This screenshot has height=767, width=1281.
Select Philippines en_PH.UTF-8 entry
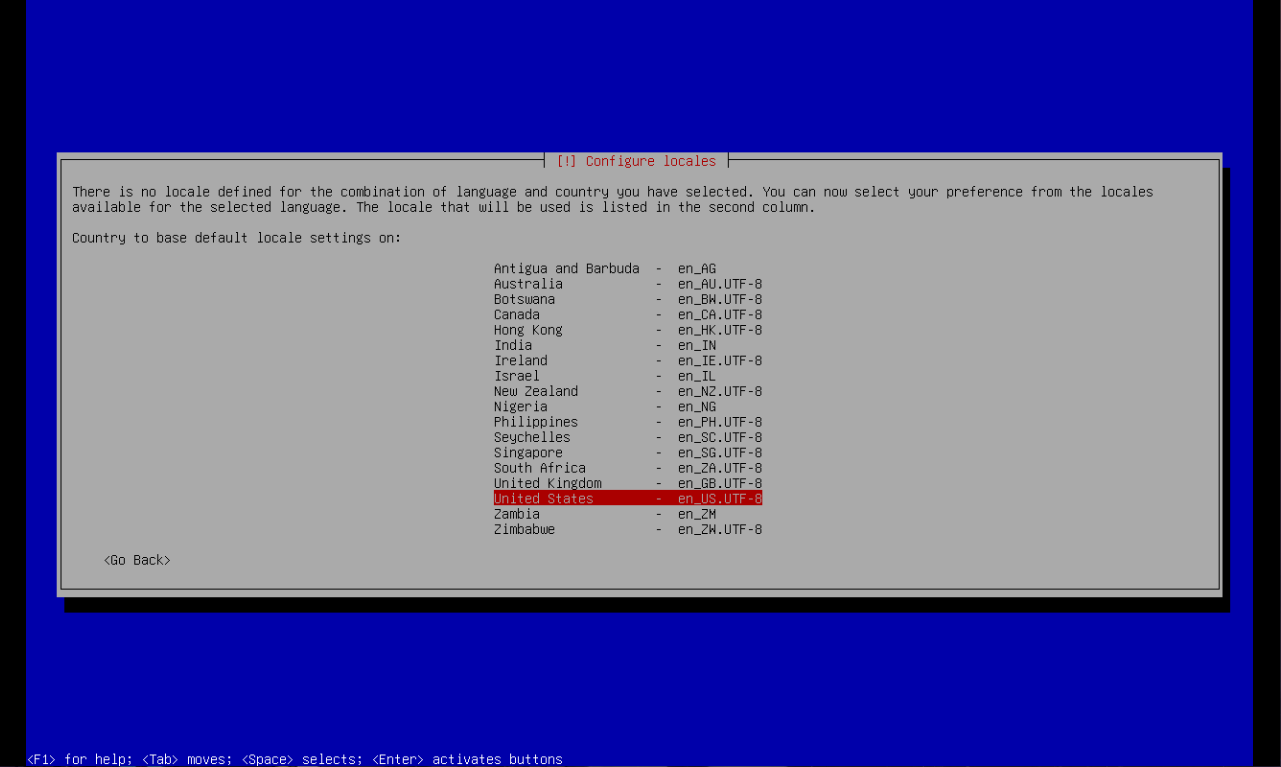pos(627,422)
